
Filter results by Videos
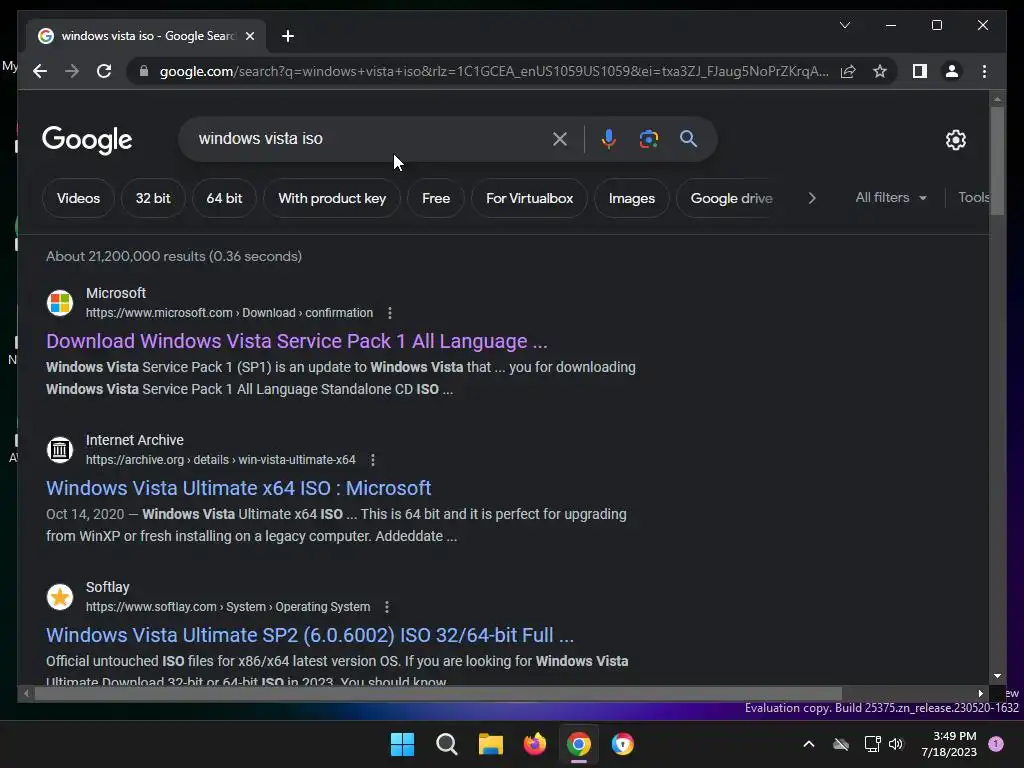78,198
